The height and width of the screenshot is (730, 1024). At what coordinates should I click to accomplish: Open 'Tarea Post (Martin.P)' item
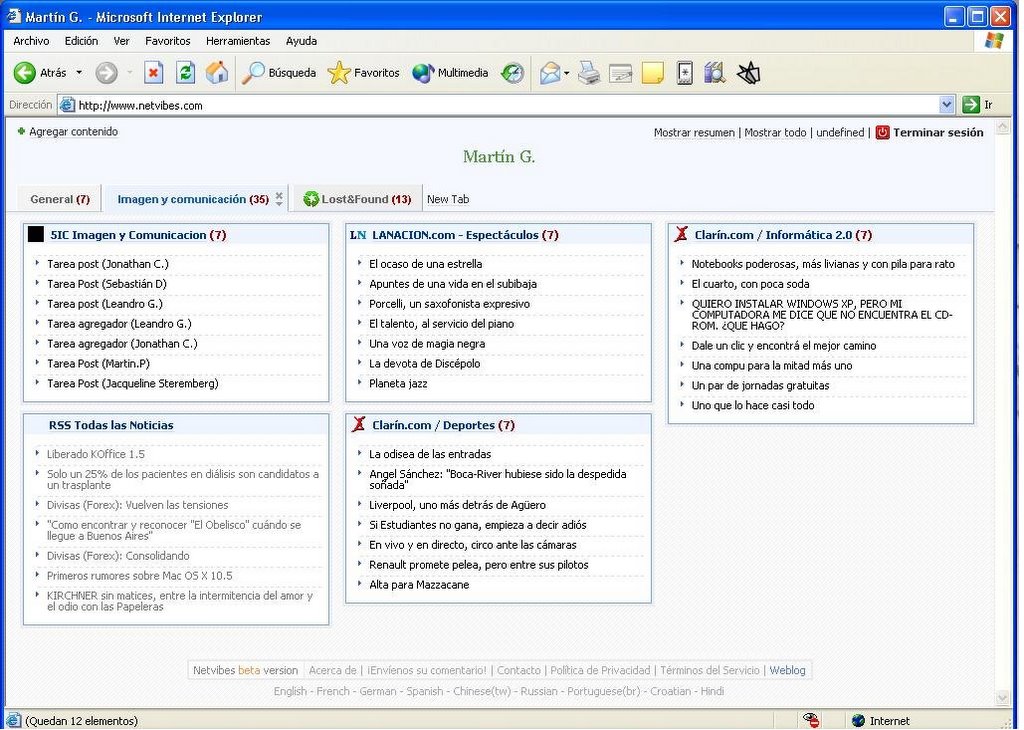(98, 364)
